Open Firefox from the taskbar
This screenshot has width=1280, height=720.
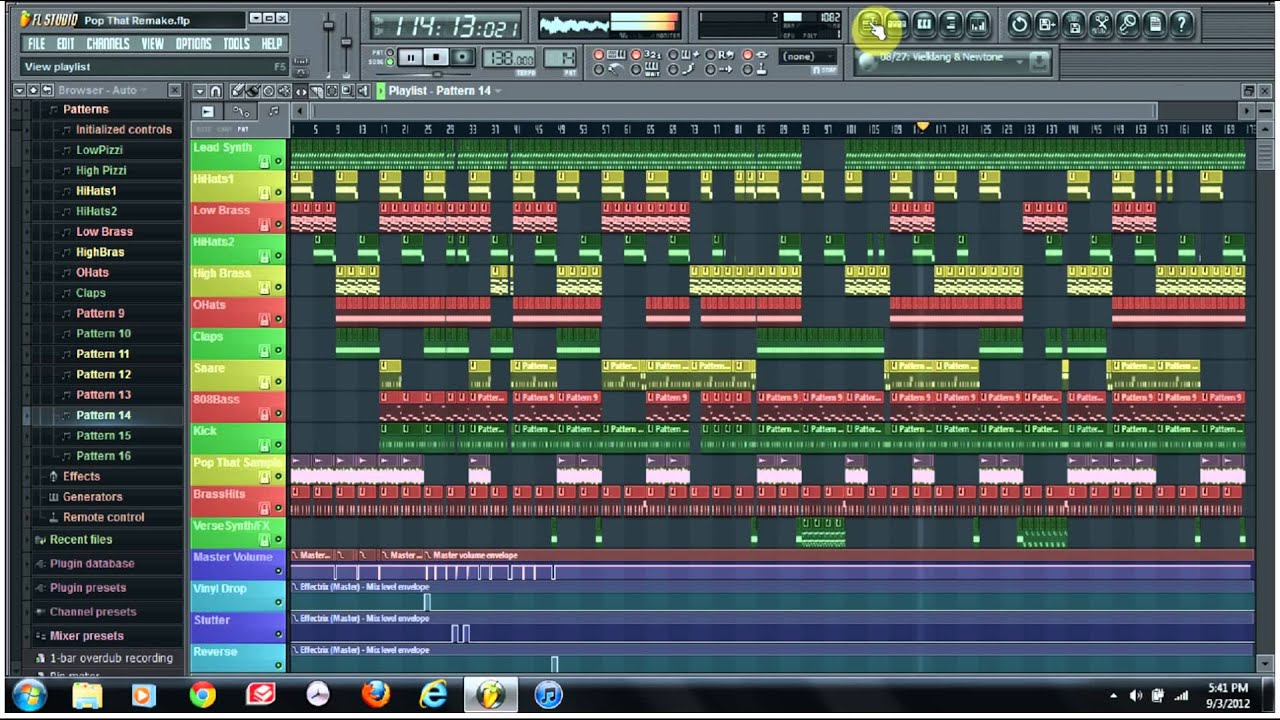click(376, 694)
